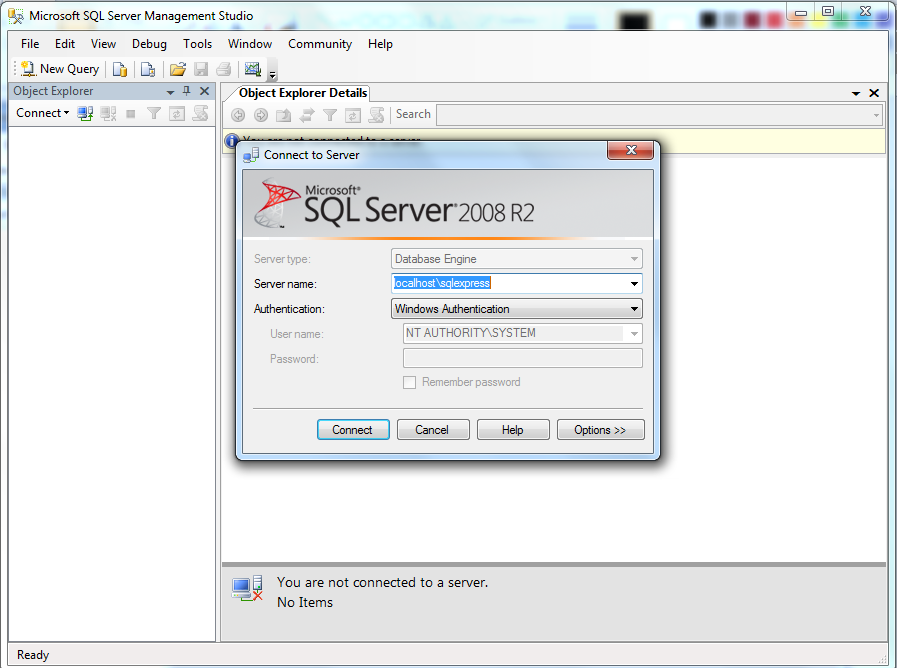Open the active files list arrow

coord(856,93)
